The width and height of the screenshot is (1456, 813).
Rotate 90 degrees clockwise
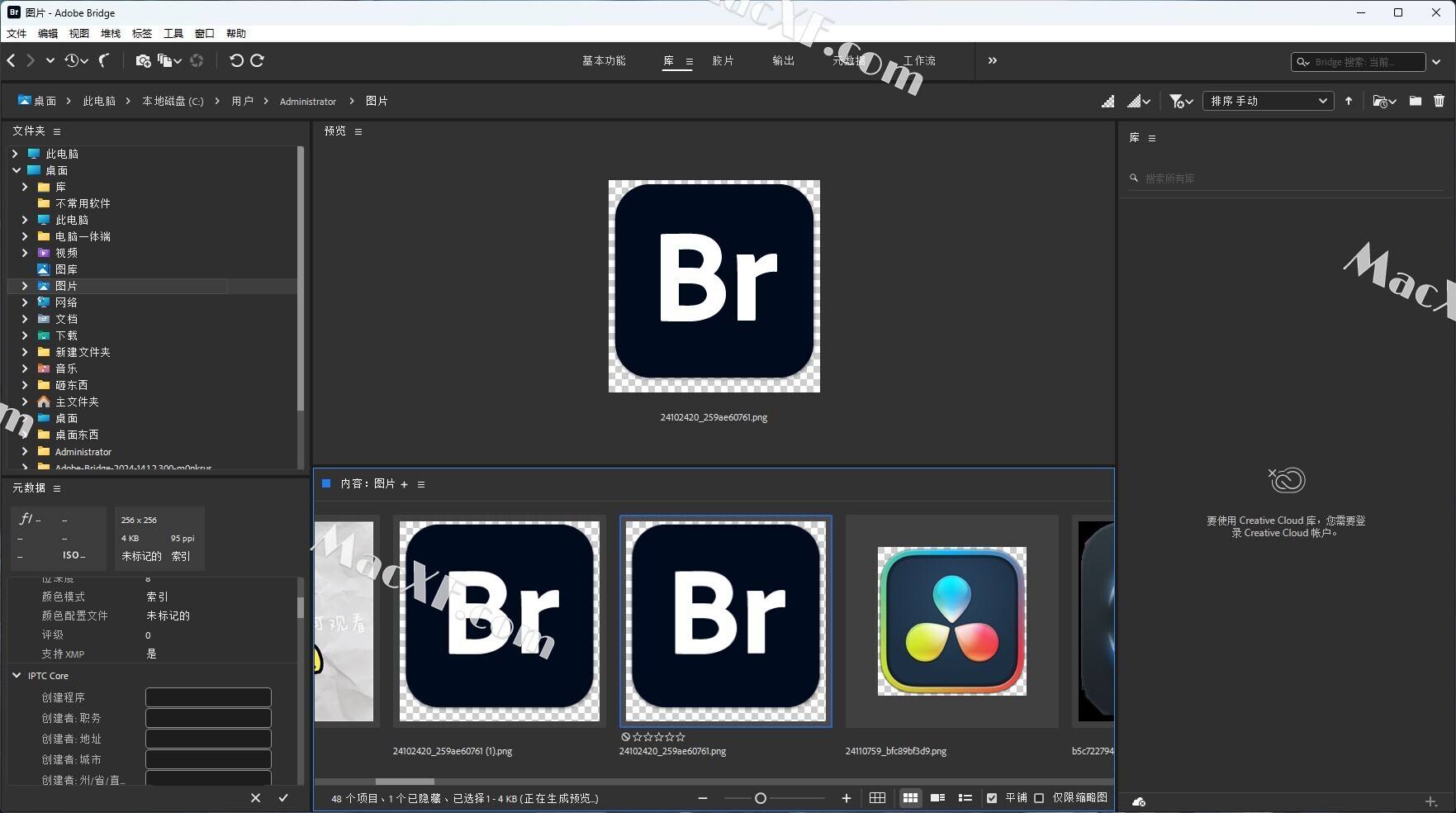click(x=257, y=60)
